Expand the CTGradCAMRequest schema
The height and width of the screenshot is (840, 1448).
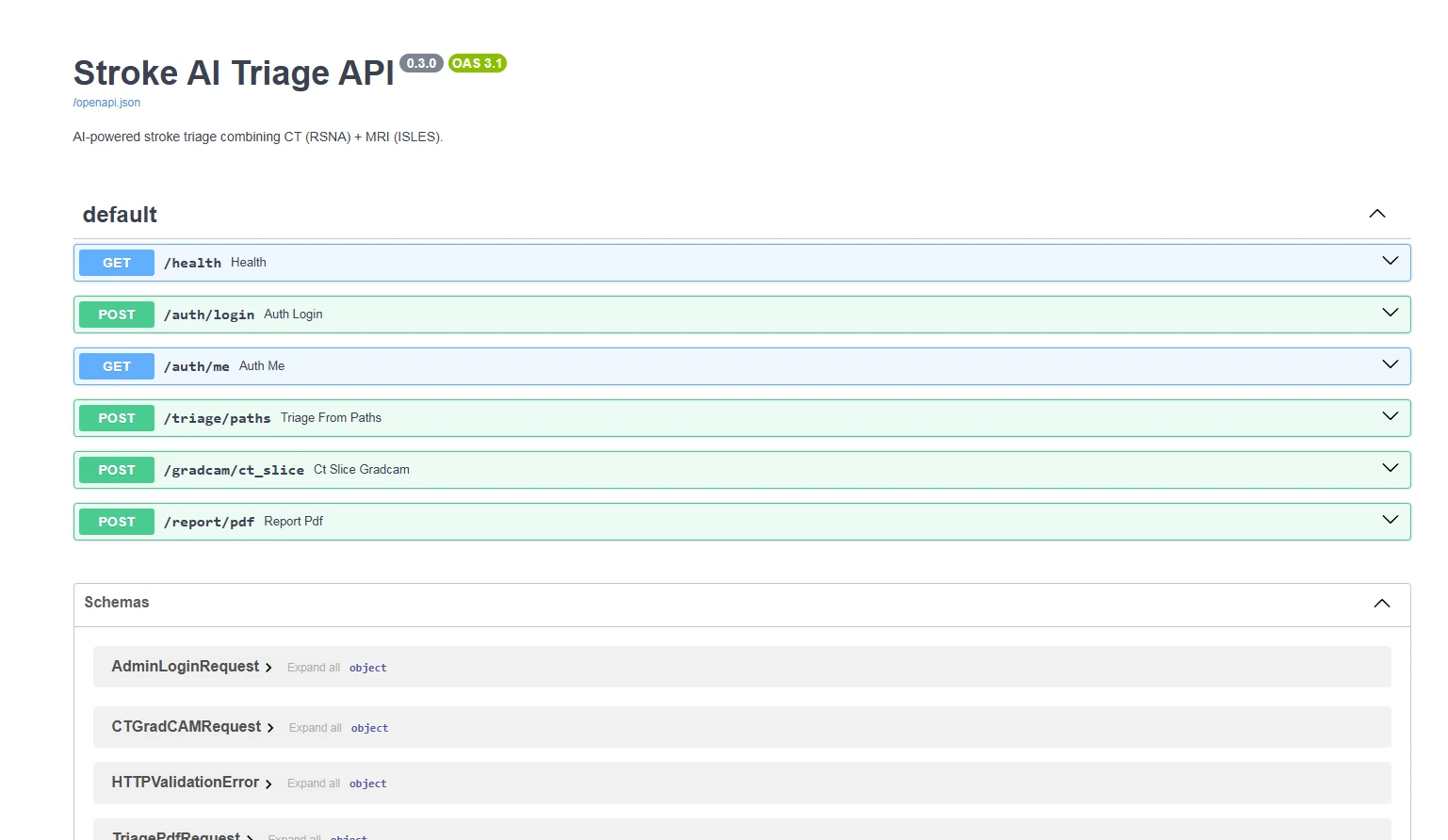187,727
